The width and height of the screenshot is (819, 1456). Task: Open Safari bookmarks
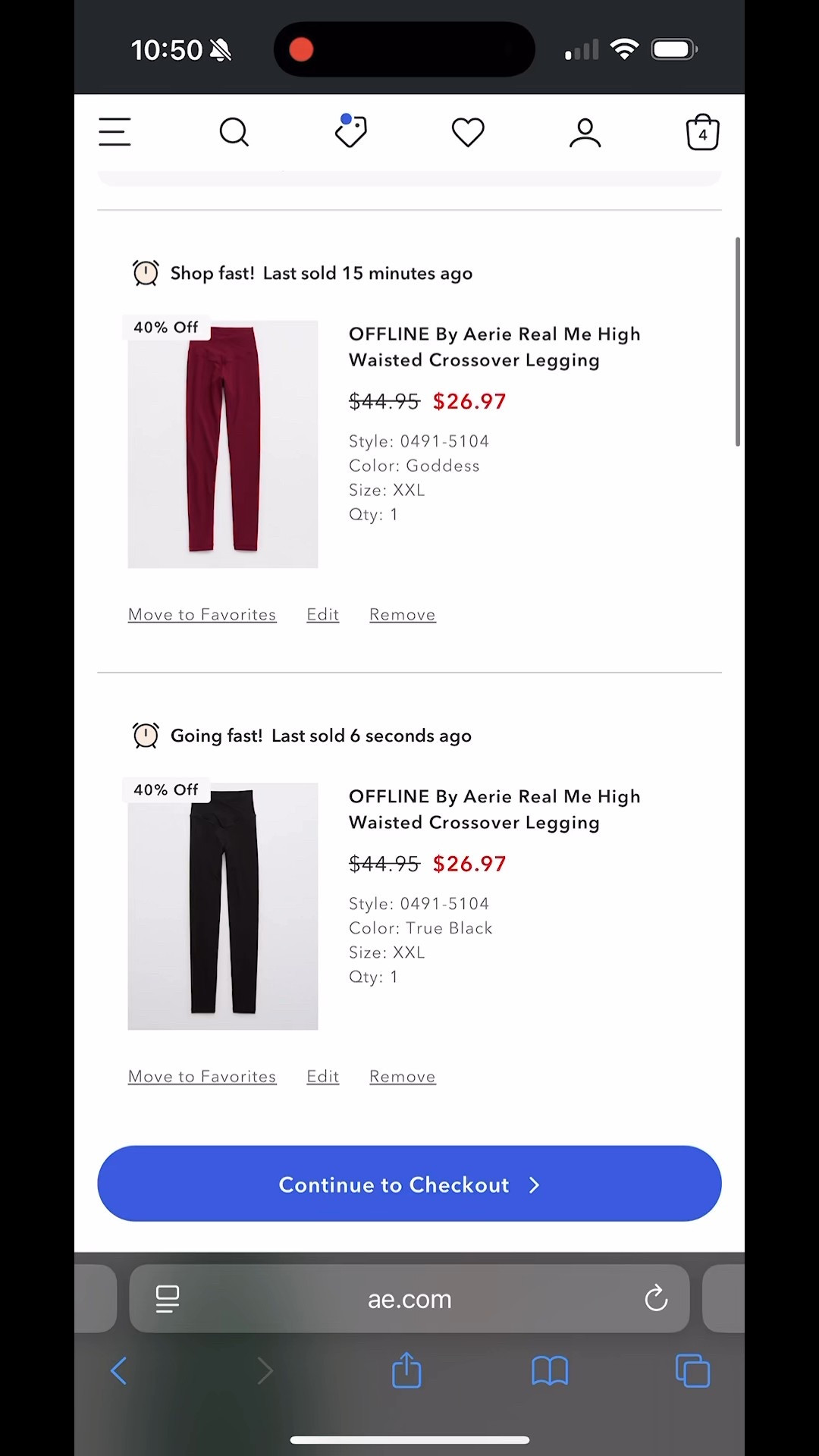click(x=550, y=1370)
